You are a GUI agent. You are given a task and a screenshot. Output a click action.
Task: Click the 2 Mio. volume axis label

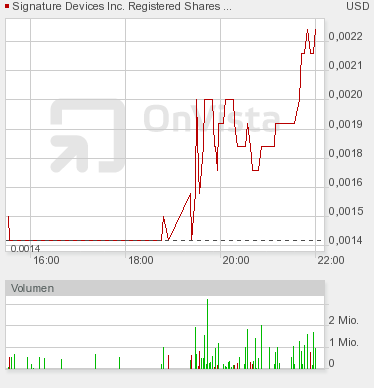343,320
